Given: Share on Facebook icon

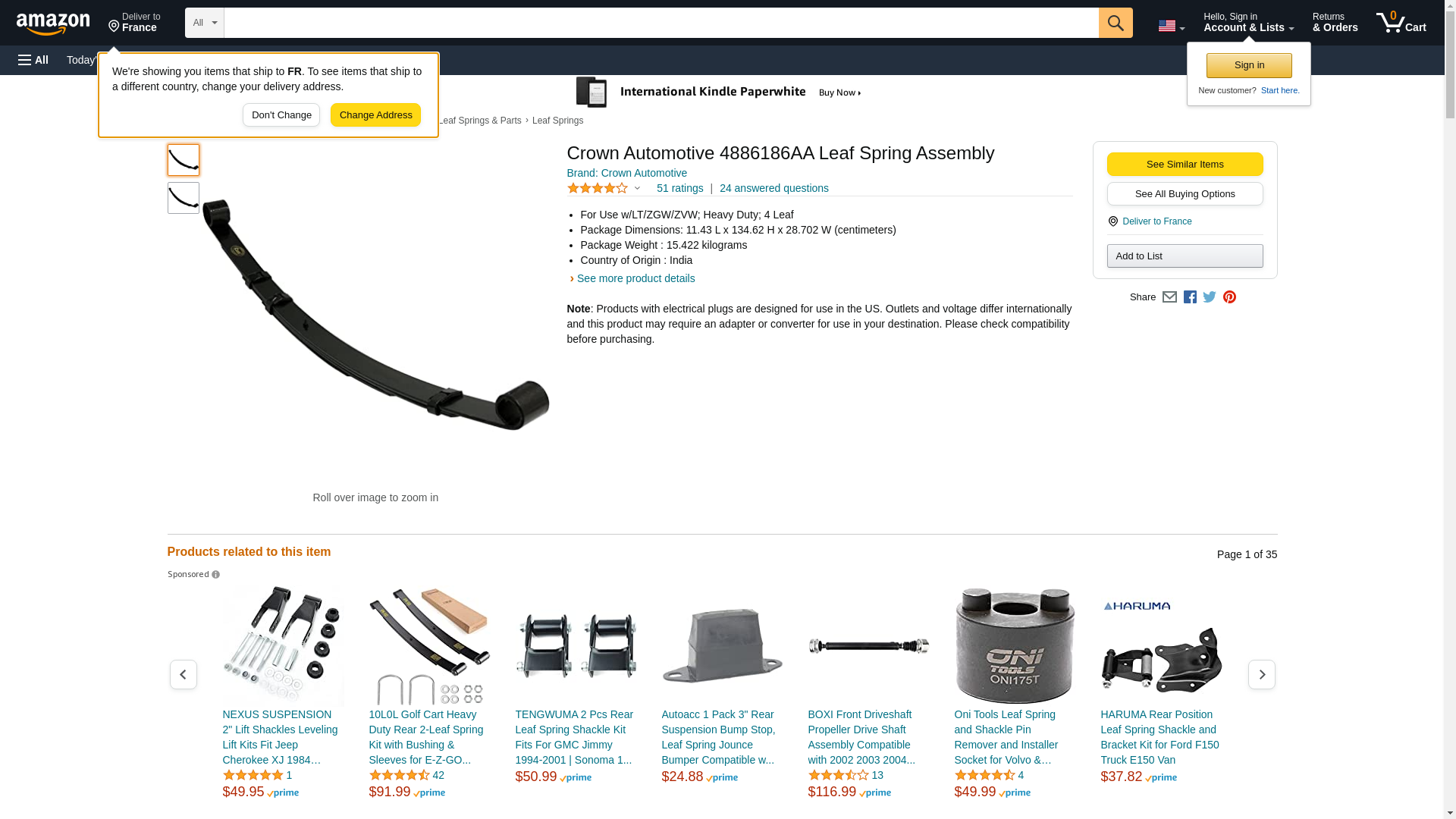Looking at the screenshot, I should 1190,297.
